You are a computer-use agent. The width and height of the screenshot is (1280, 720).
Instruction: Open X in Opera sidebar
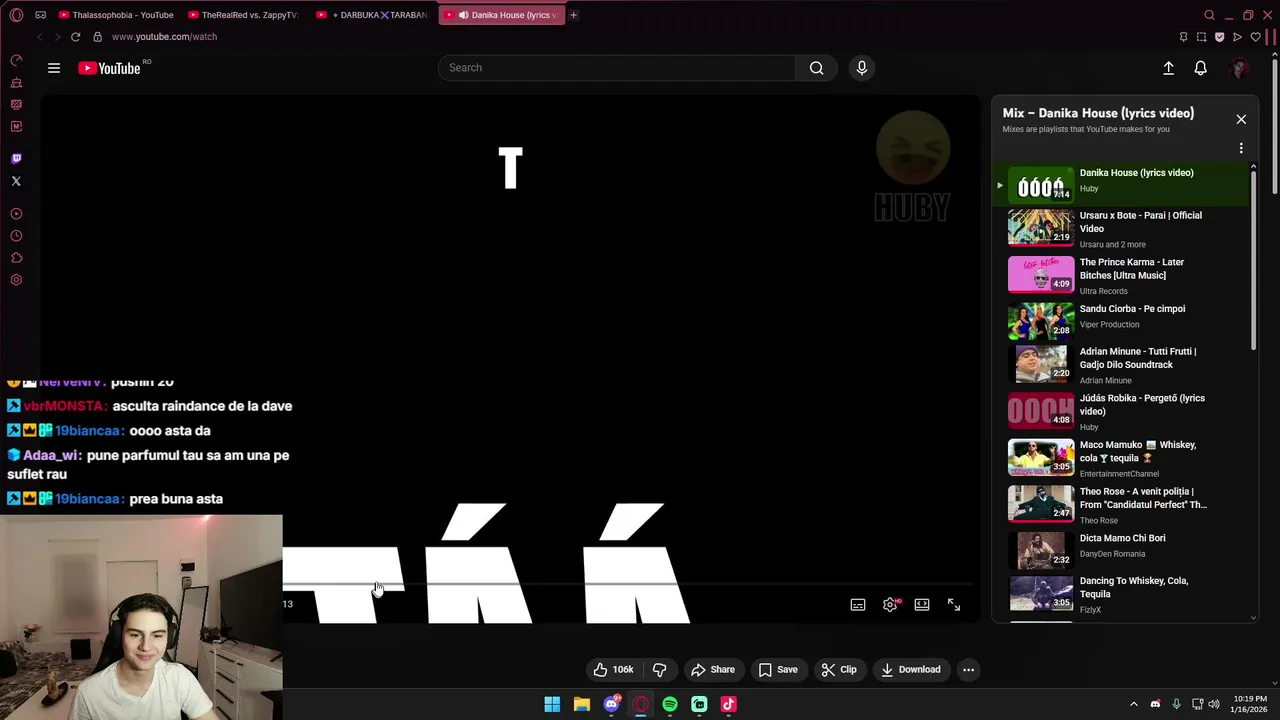click(16, 181)
